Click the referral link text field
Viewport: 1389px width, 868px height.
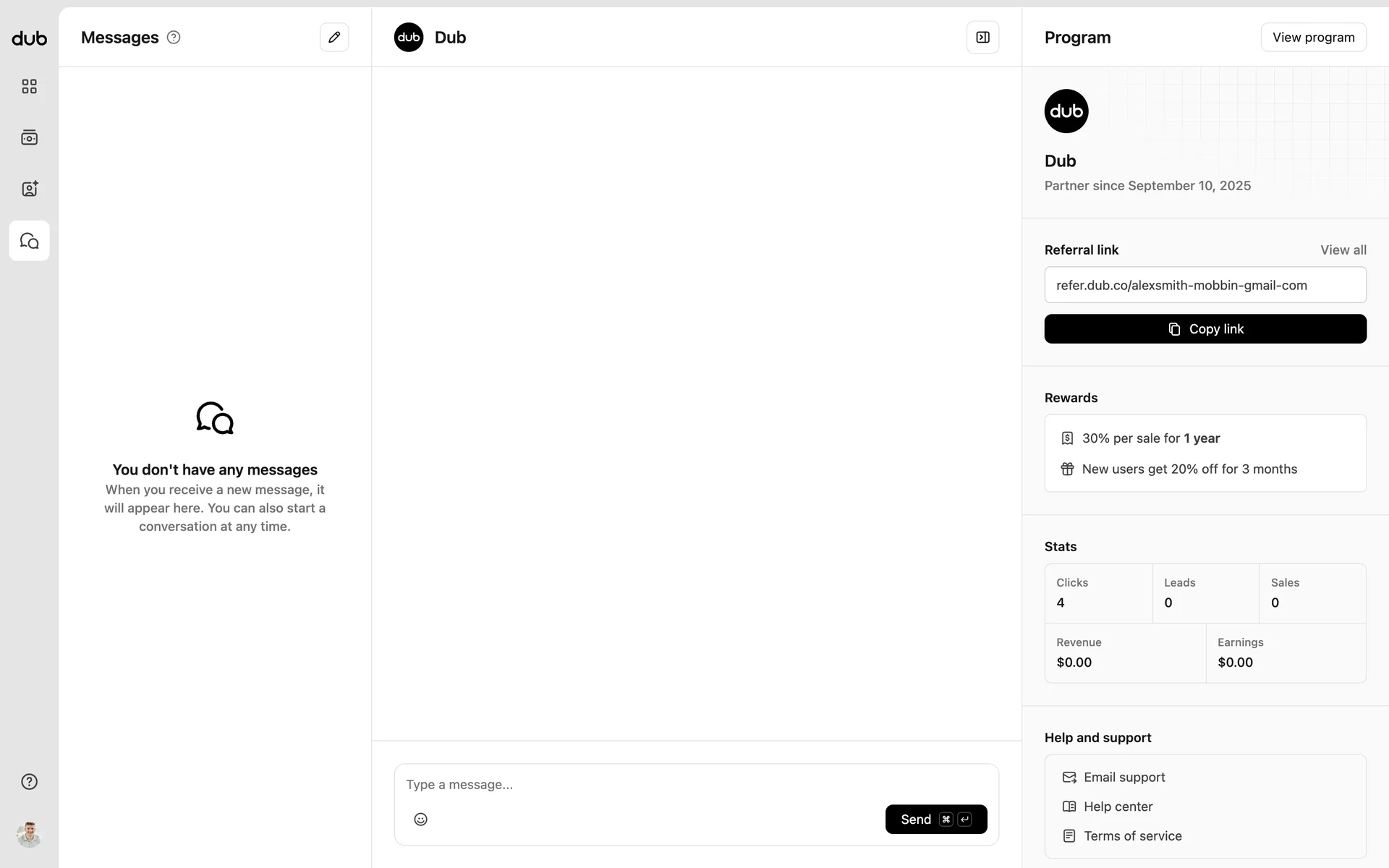[1205, 285]
